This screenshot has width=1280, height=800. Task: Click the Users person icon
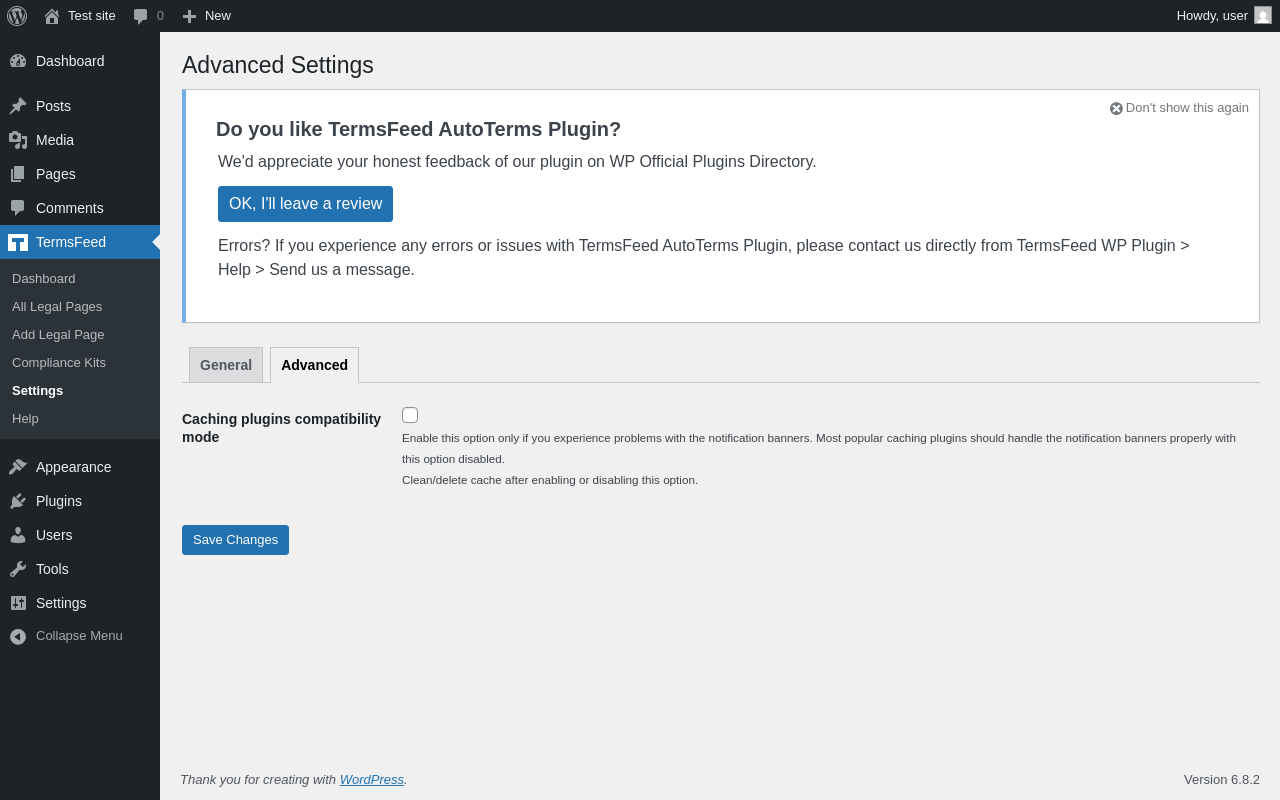(18, 535)
